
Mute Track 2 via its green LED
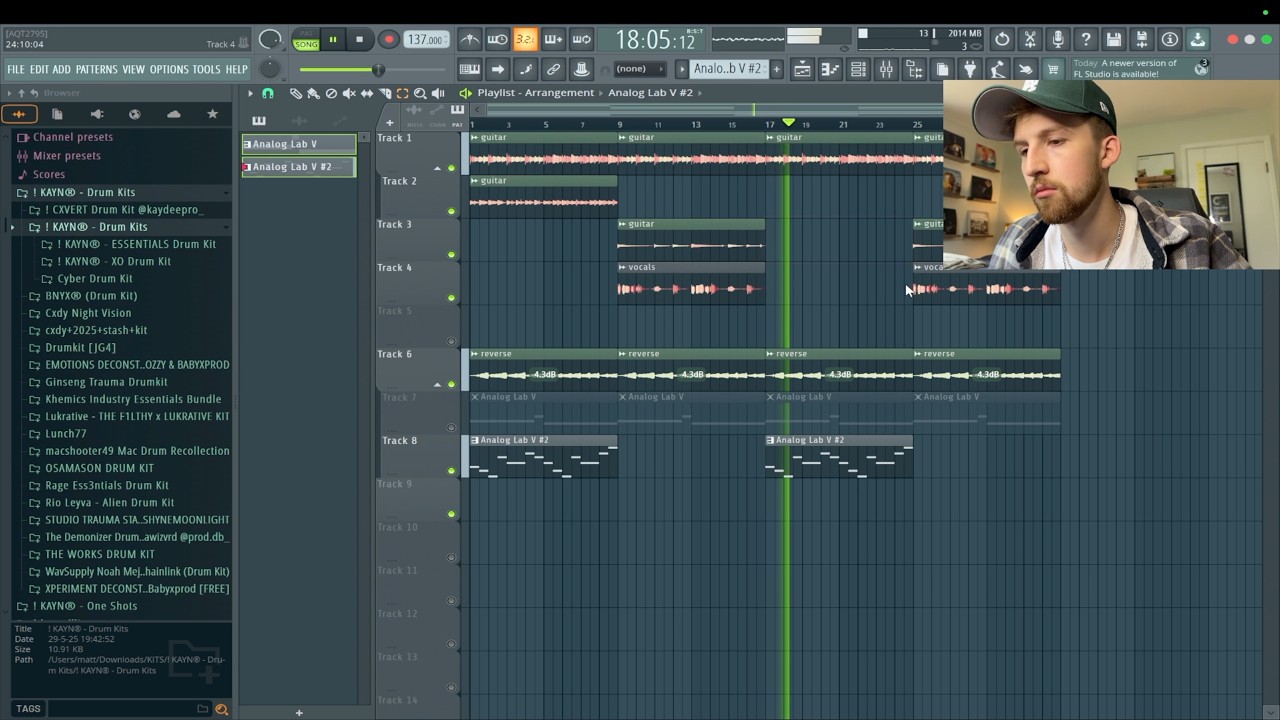[451, 211]
